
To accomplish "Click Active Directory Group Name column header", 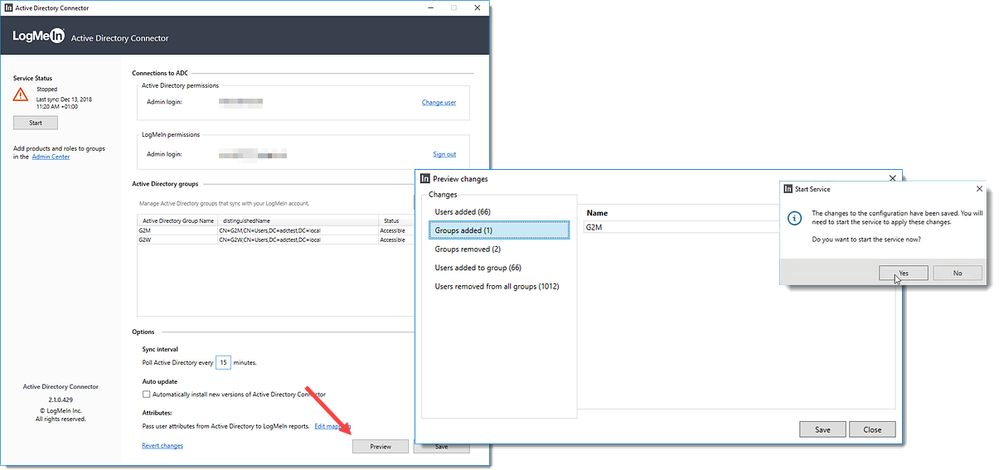I will pyautogui.click(x=178, y=220).
